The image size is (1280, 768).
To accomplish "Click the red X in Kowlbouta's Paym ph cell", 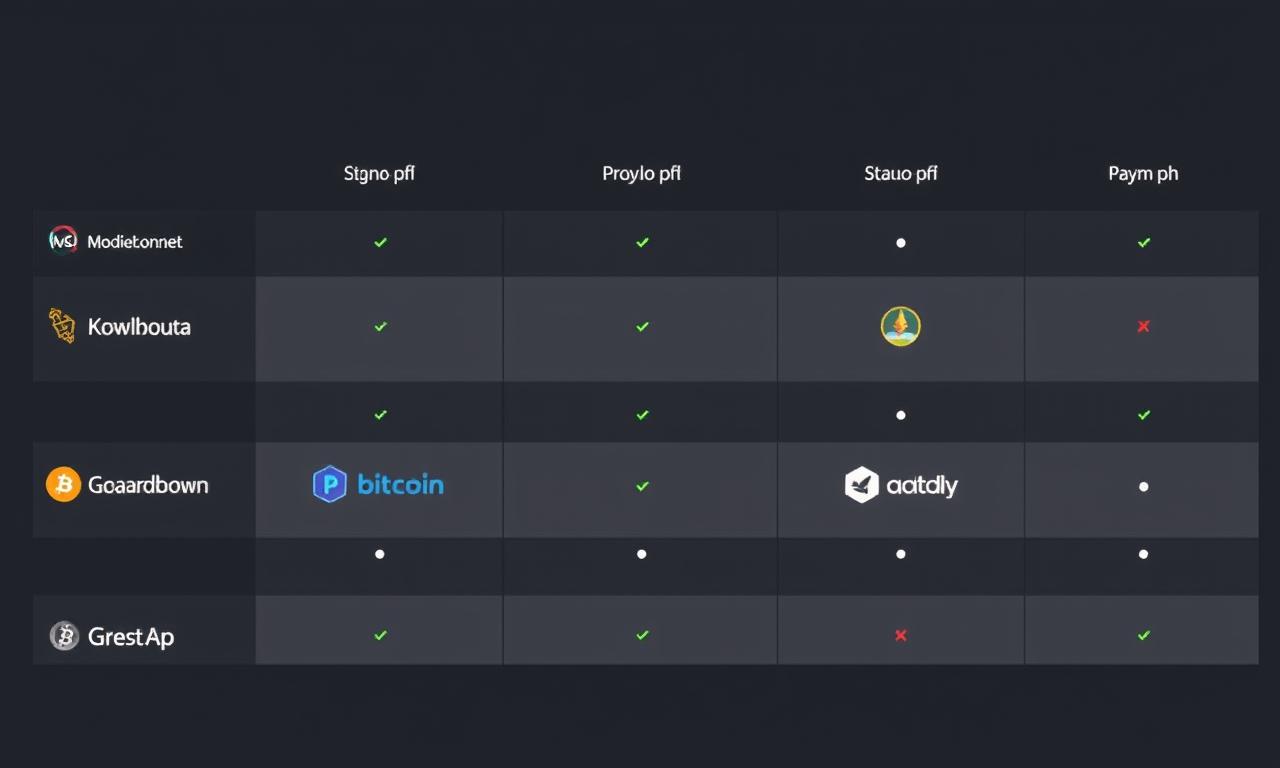I will point(1144,326).
